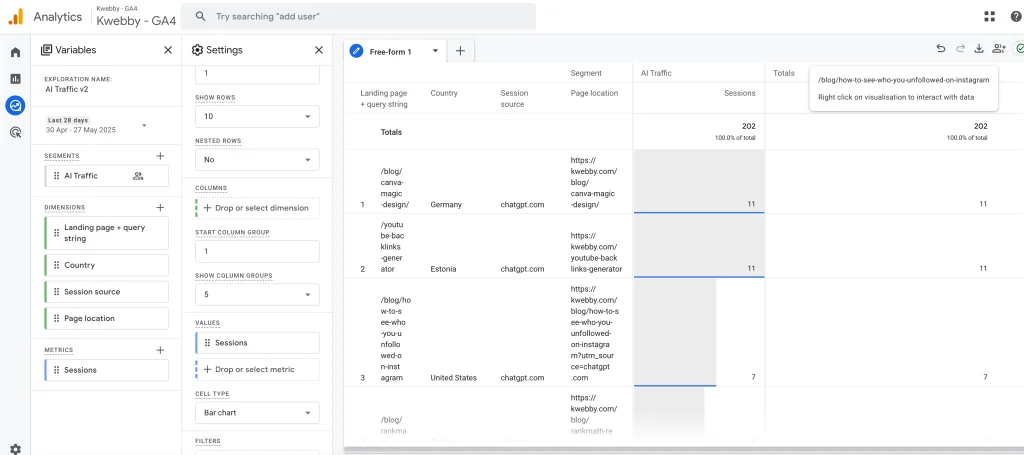
Task: Open the Cell Type dropdown showing Bar chart
Action: click(257, 413)
